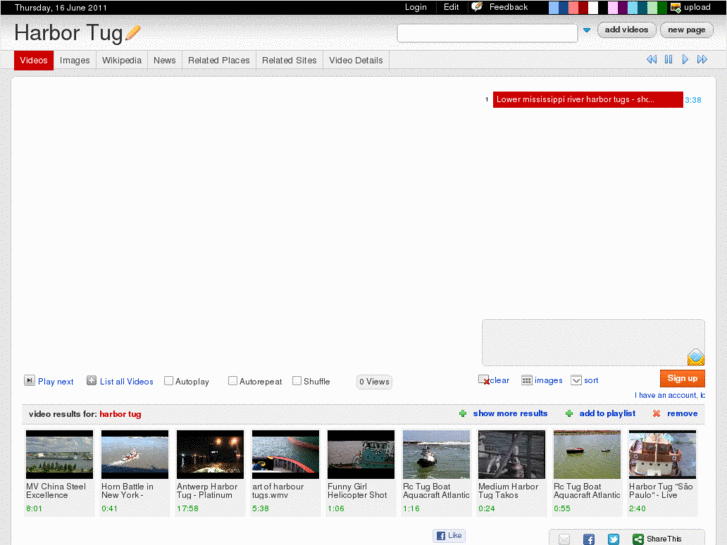The image size is (727, 545).
Task: Click the List all Videos plus icon
Action: tap(92, 381)
